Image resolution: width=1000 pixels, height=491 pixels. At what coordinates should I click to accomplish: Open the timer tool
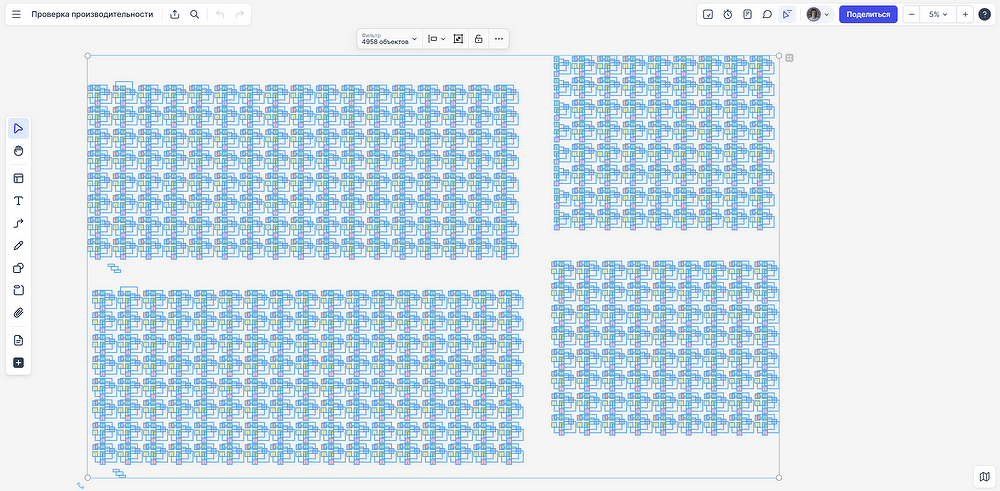click(x=728, y=15)
